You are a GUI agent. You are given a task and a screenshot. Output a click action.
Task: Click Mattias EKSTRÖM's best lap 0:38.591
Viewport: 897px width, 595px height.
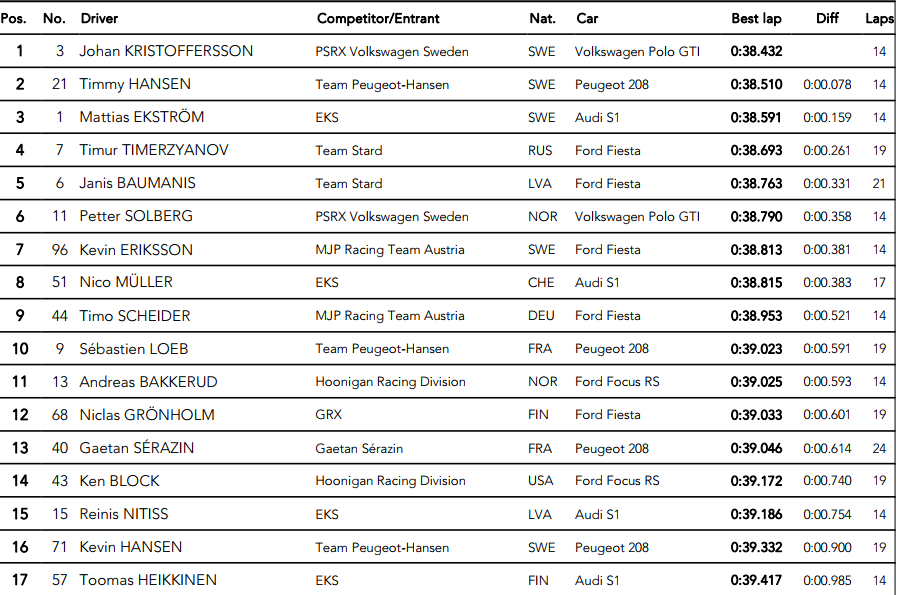(756, 117)
